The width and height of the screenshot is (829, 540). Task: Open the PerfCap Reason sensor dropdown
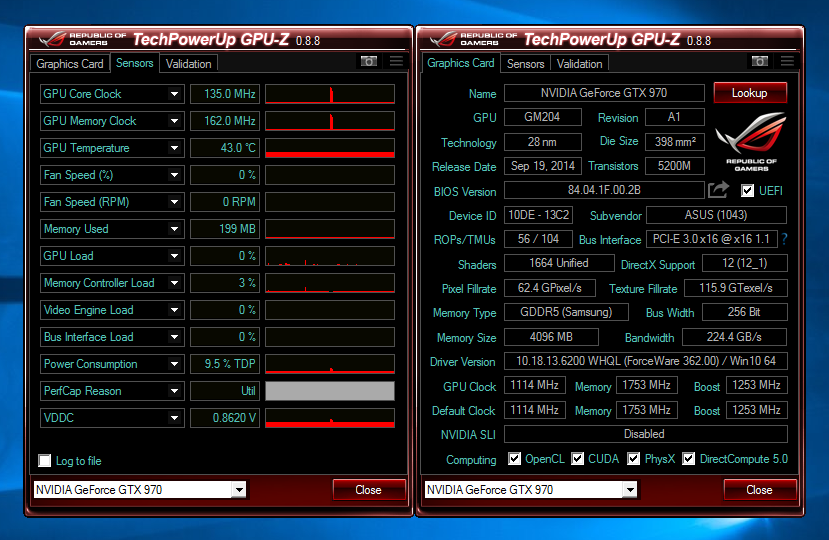click(x=174, y=391)
